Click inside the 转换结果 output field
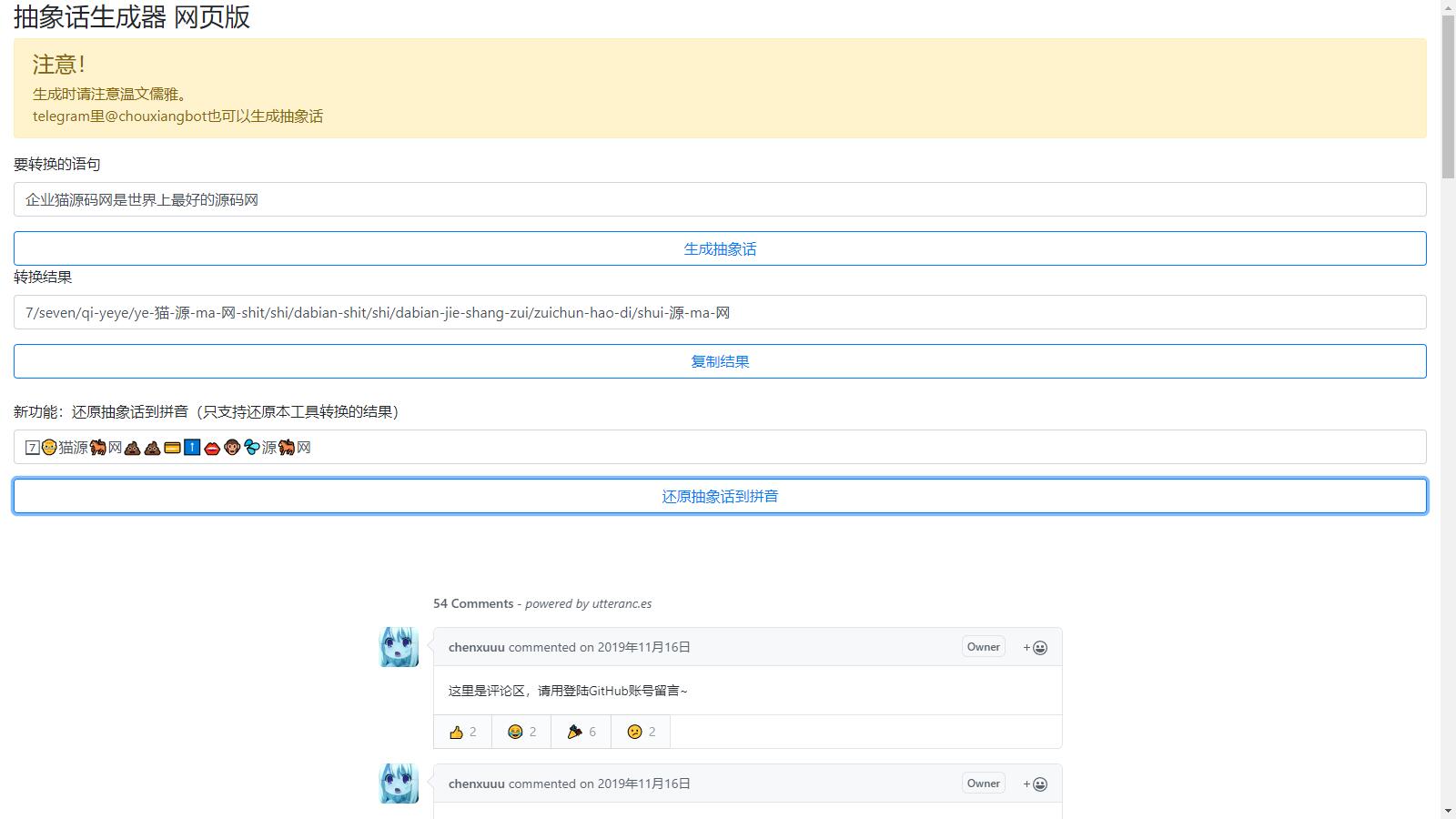Image resolution: width=1456 pixels, height=819 pixels. (x=719, y=312)
